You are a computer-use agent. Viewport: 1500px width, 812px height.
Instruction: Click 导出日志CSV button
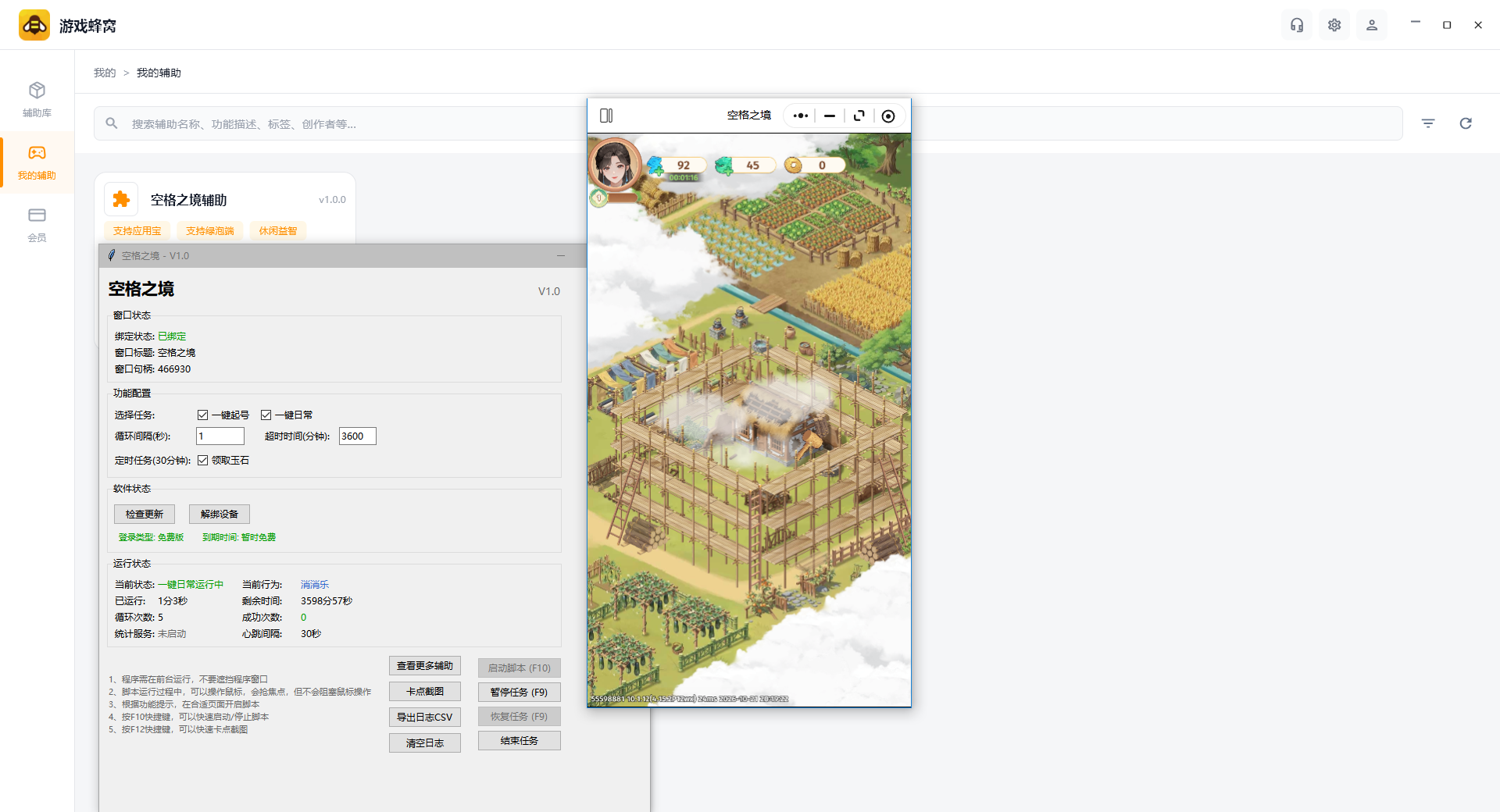pos(425,718)
